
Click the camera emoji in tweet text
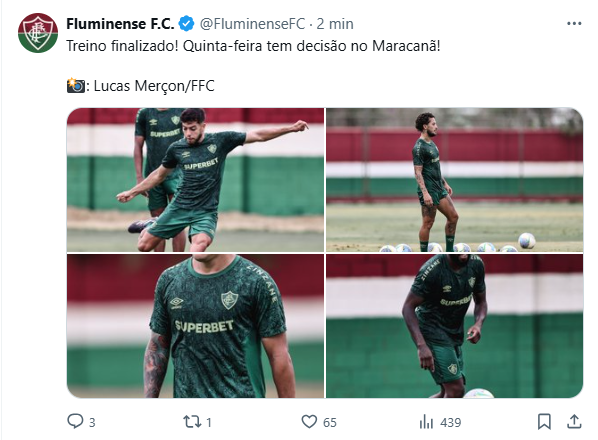point(76,86)
